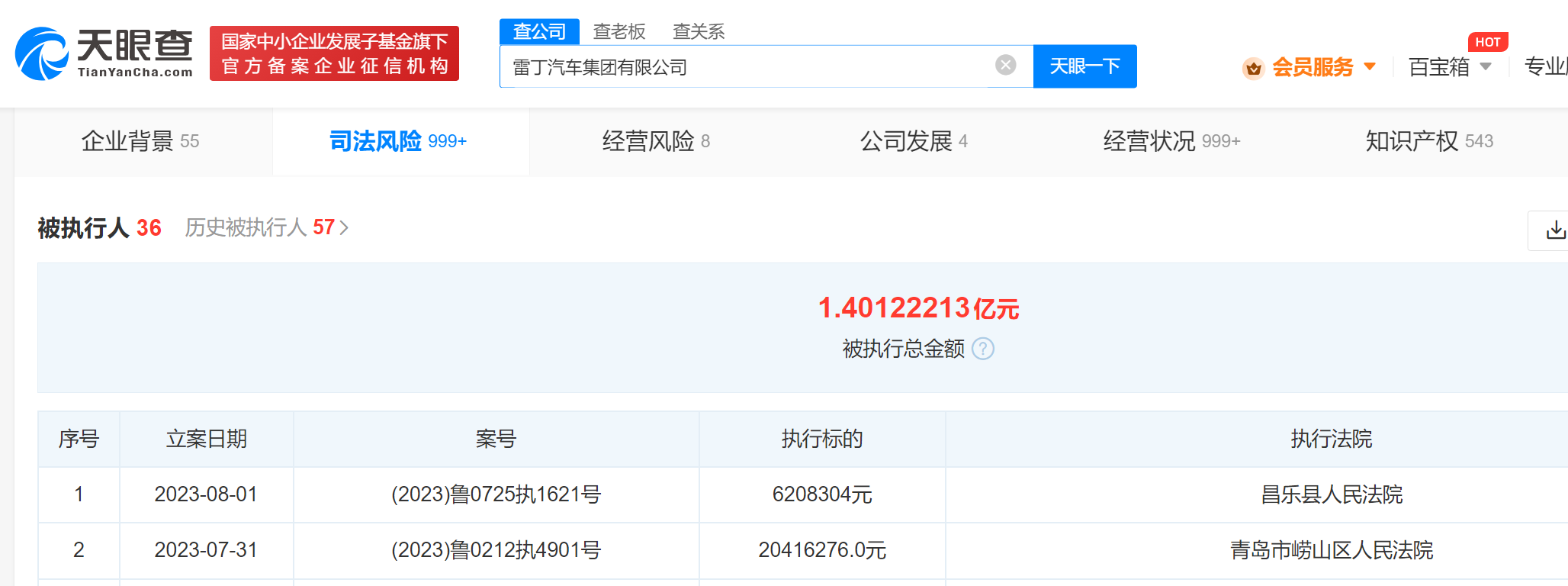Image resolution: width=1568 pixels, height=586 pixels.
Task: Select case number (2023)鲁0212执4901号
Action: point(496,550)
